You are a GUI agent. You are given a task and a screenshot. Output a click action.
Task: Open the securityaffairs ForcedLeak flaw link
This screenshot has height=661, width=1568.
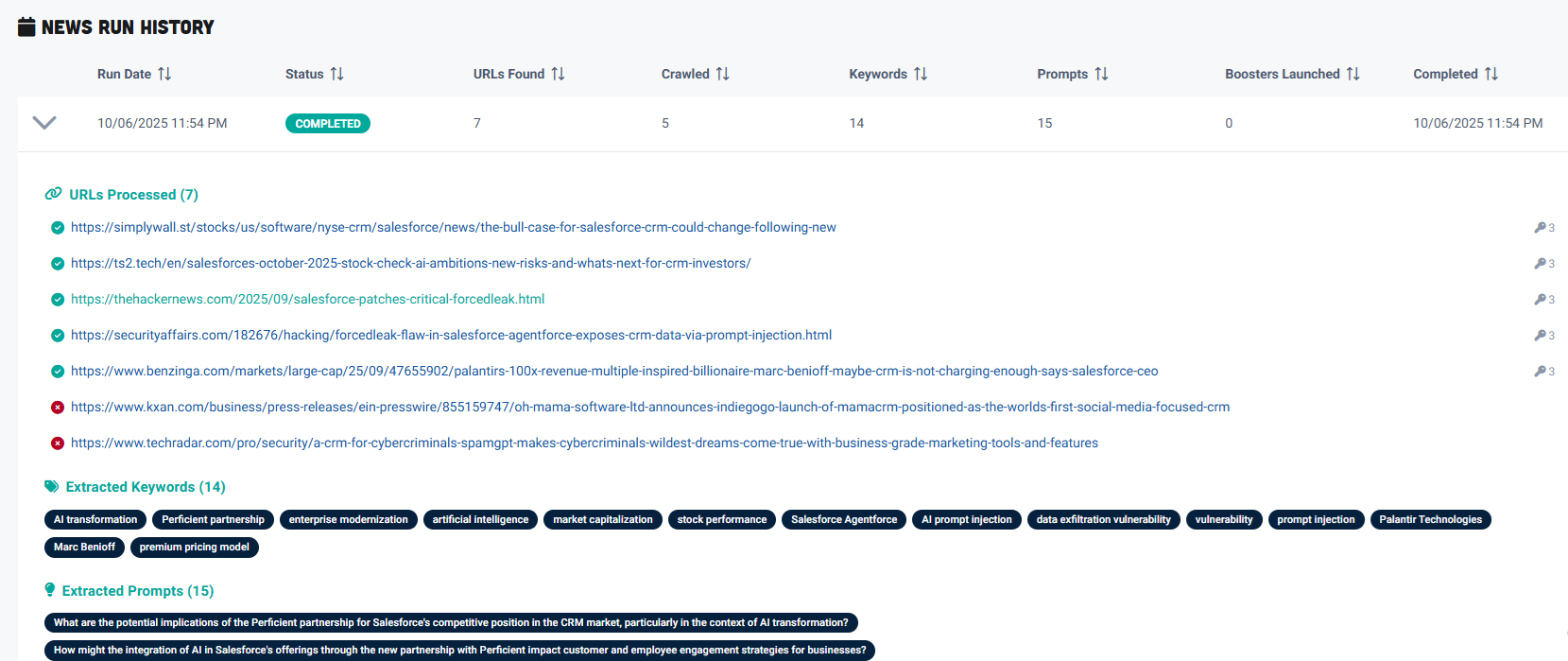click(x=452, y=335)
